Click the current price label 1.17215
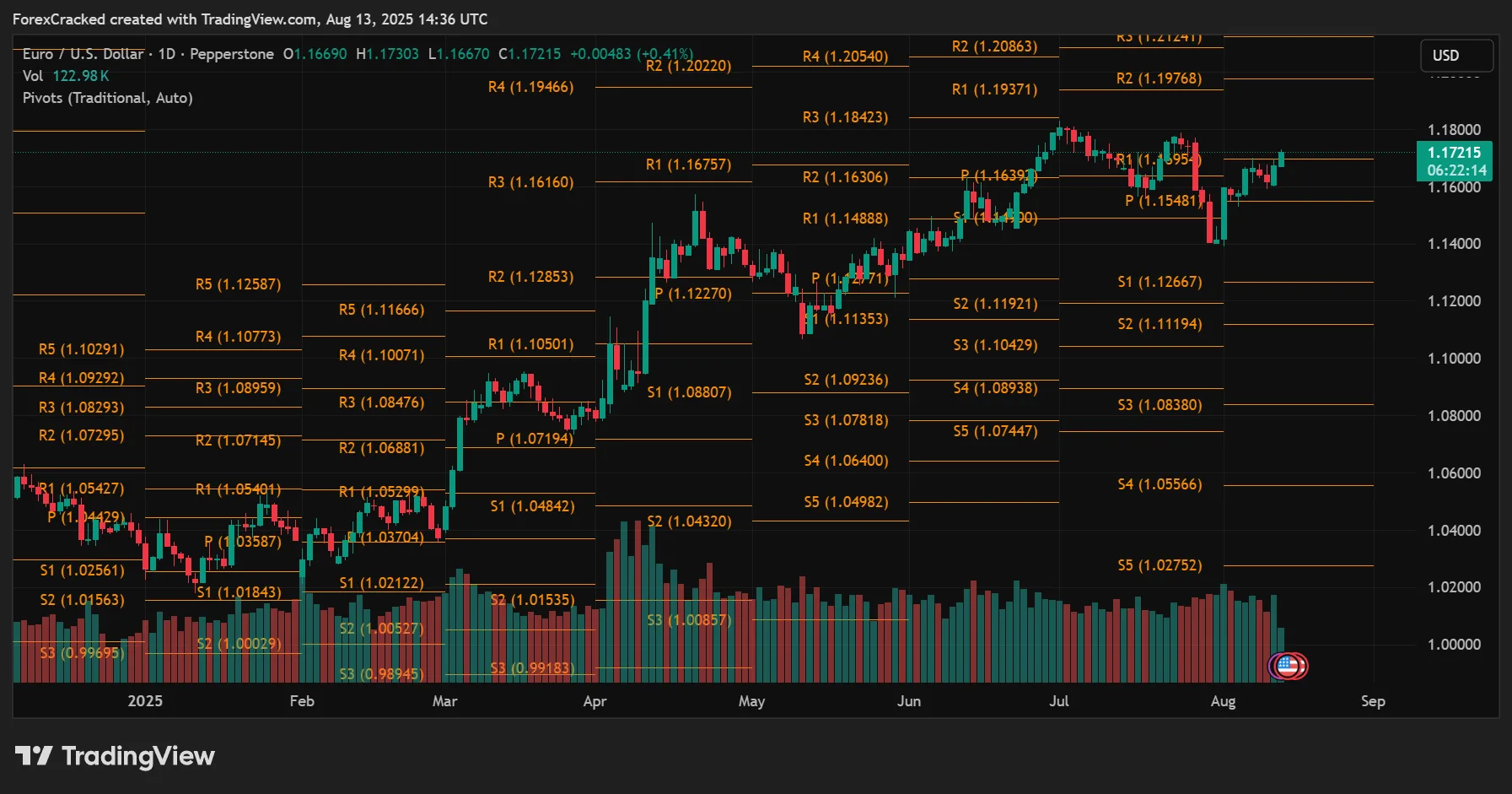The width and height of the screenshot is (1512, 794). [1453, 153]
